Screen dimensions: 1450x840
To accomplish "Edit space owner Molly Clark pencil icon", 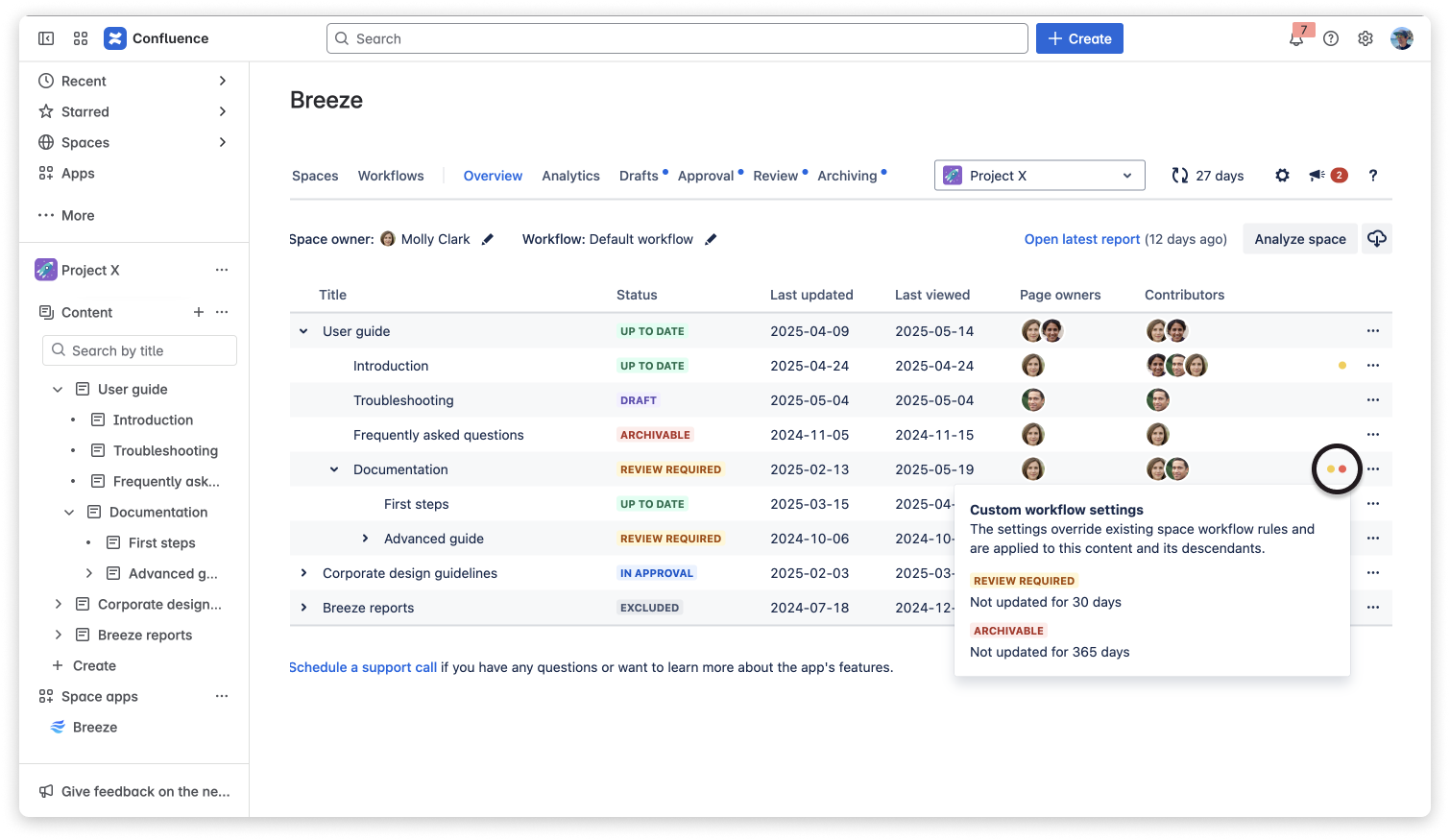I will point(488,239).
